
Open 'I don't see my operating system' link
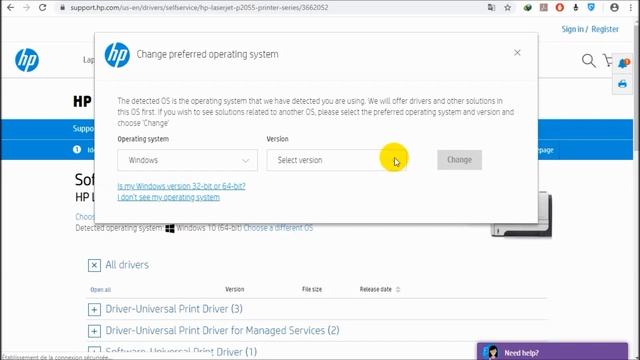[168, 197]
